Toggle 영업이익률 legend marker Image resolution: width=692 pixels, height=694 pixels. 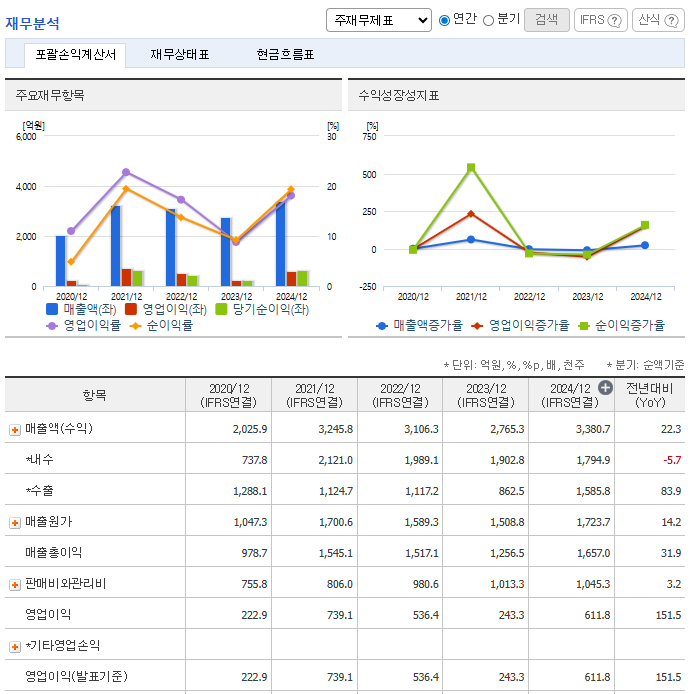[52, 326]
